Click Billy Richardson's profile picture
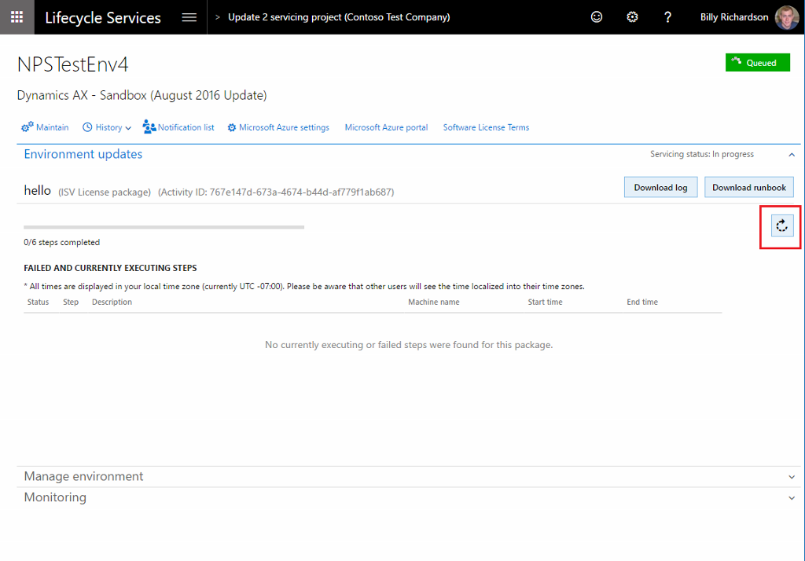The width and height of the screenshot is (805, 561). coord(787,17)
